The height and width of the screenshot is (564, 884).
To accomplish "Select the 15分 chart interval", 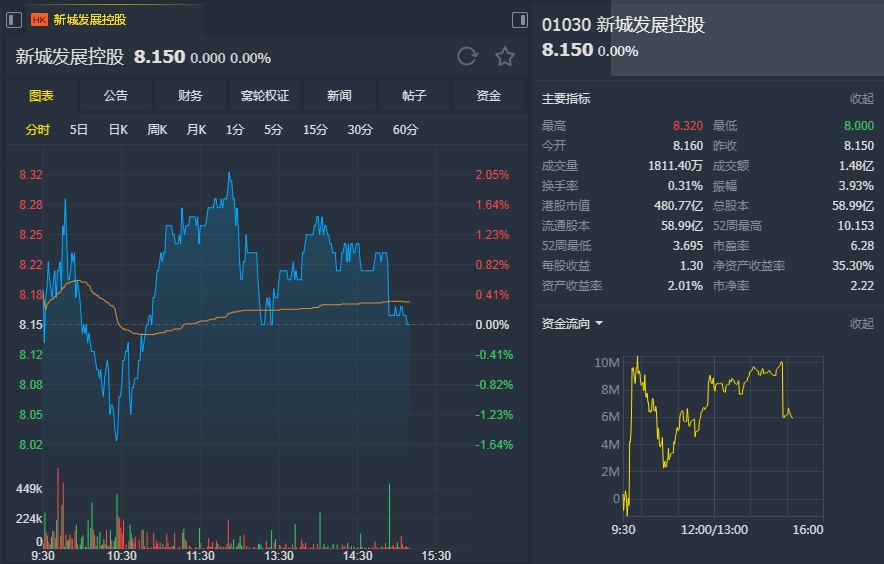I will point(315,130).
